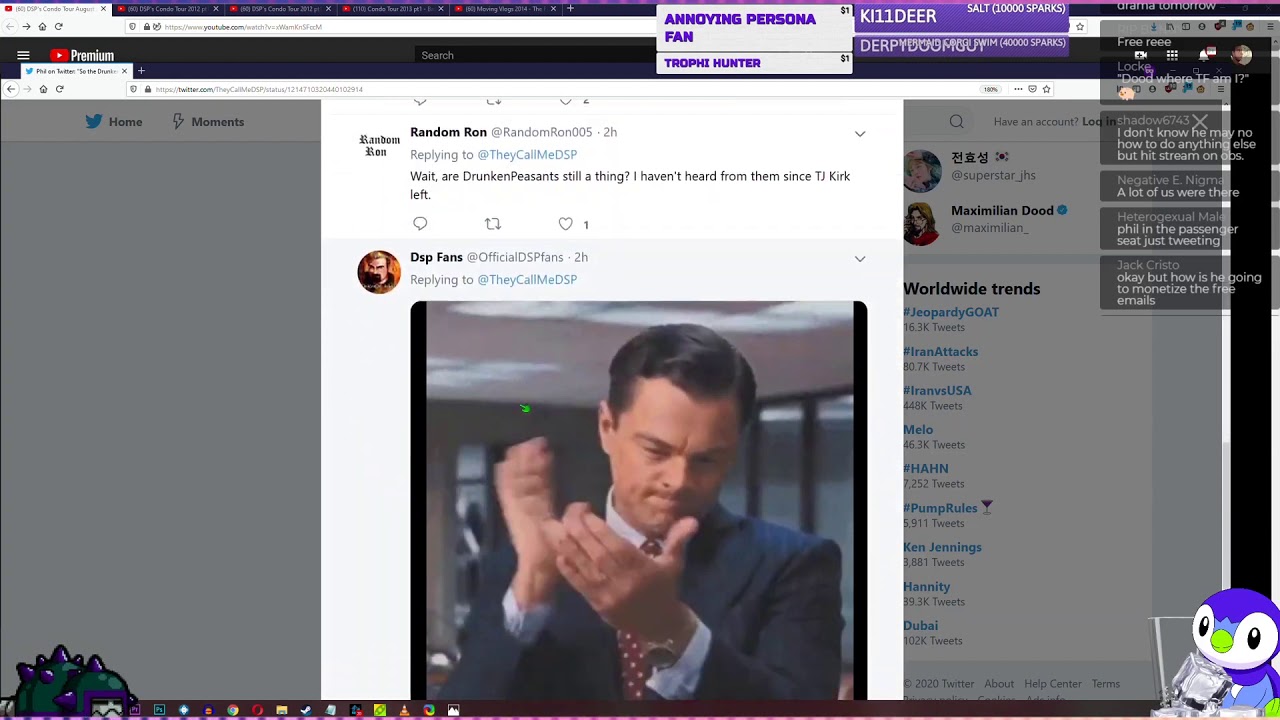Expand options menu on Dsp Fans tweet
The width and height of the screenshot is (1280, 720).
pos(860,258)
